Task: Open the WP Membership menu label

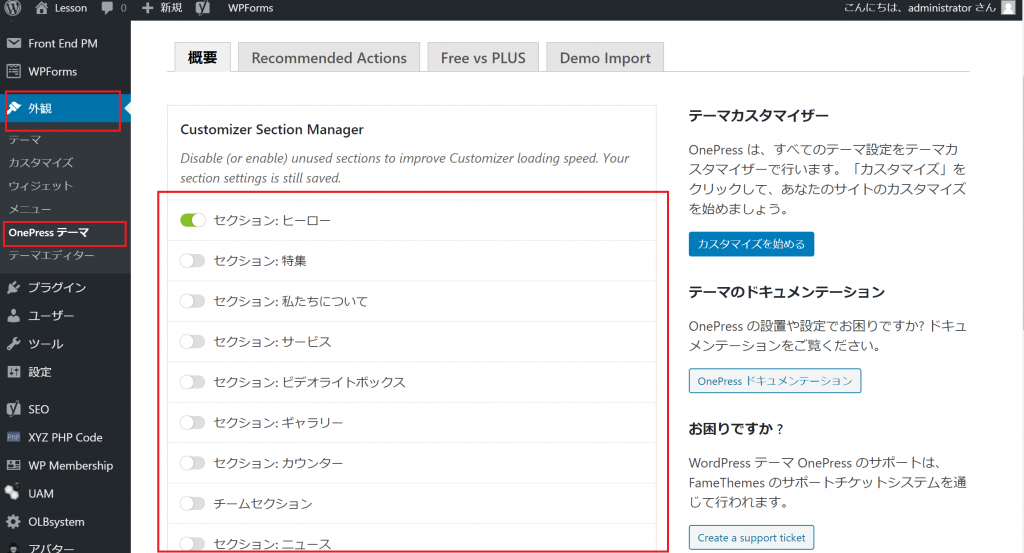Action: coord(71,465)
